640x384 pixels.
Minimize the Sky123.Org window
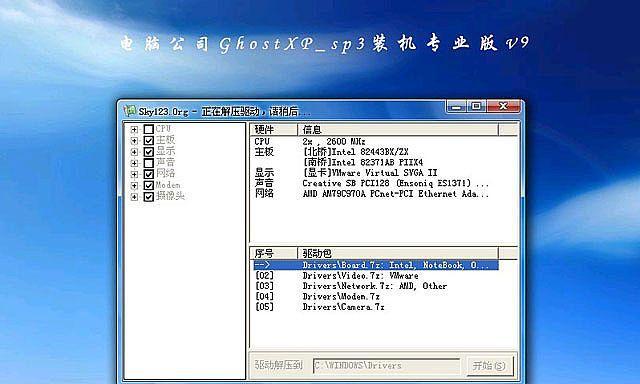click(x=456, y=107)
